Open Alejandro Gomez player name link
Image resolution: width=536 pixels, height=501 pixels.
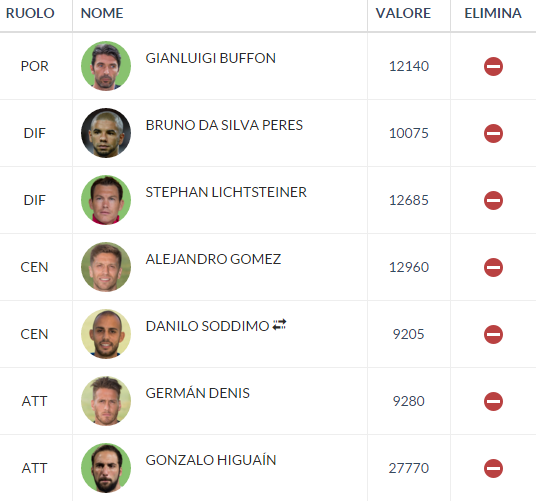pyautogui.click(x=213, y=259)
